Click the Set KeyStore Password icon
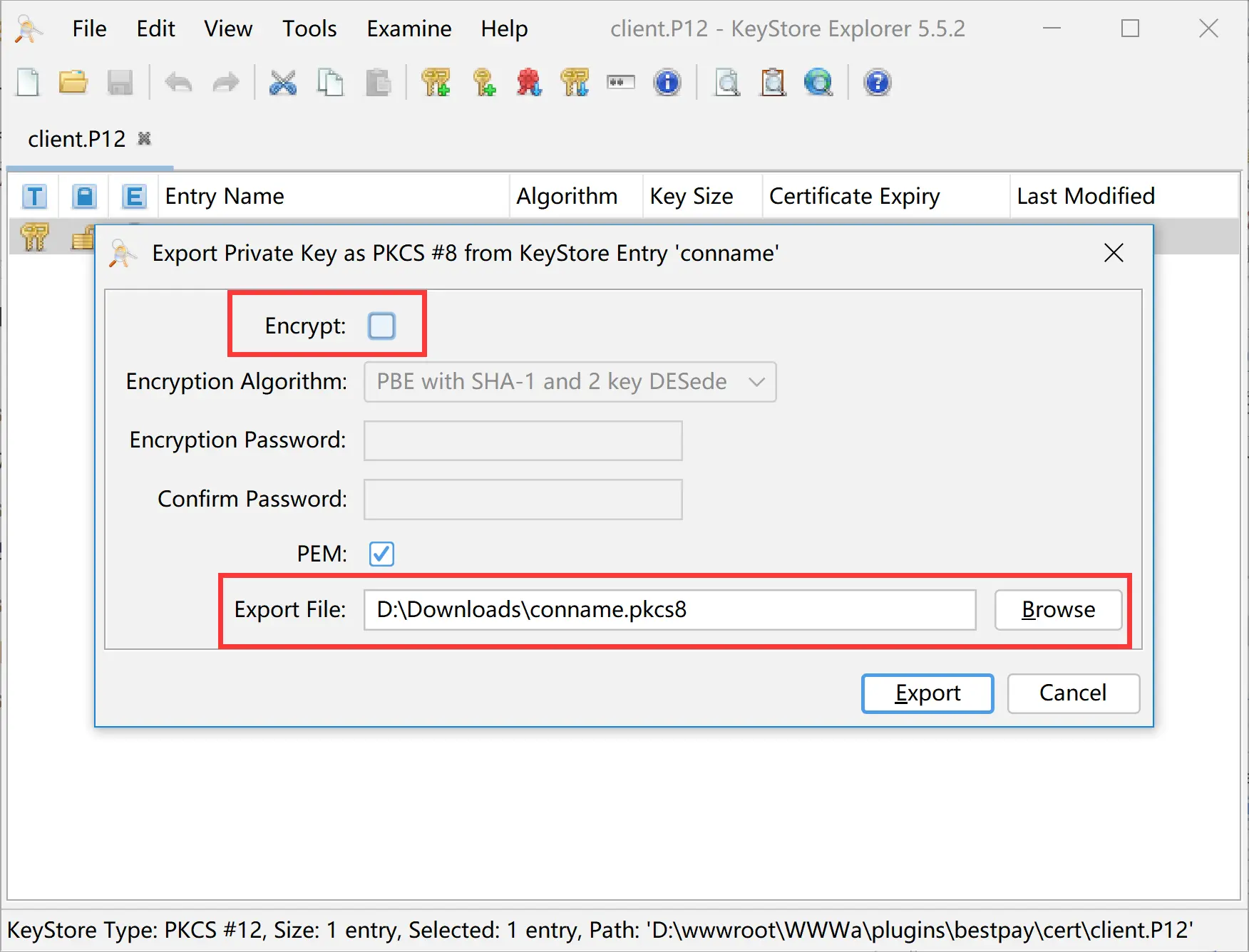The height and width of the screenshot is (952, 1249). point(620,83)
